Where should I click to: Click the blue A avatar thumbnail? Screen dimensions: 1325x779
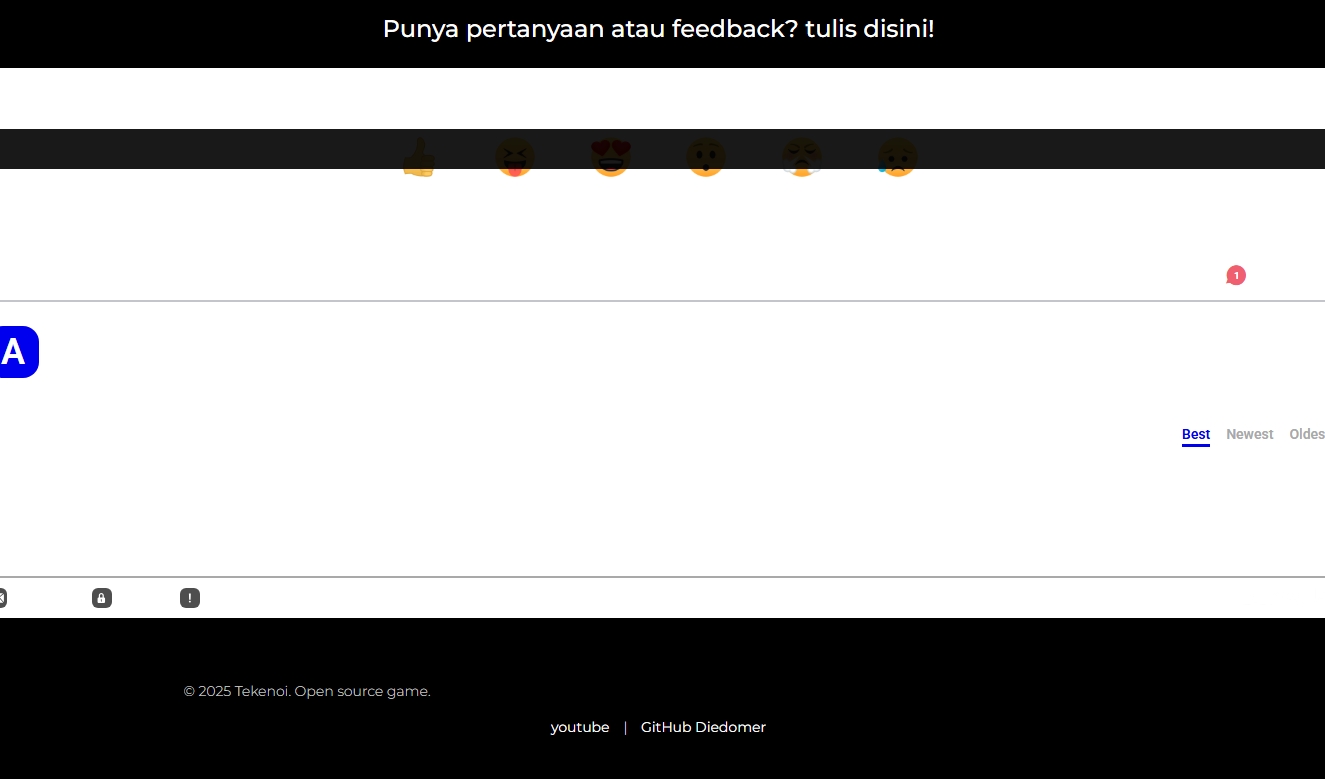click(x=13, y=351)
